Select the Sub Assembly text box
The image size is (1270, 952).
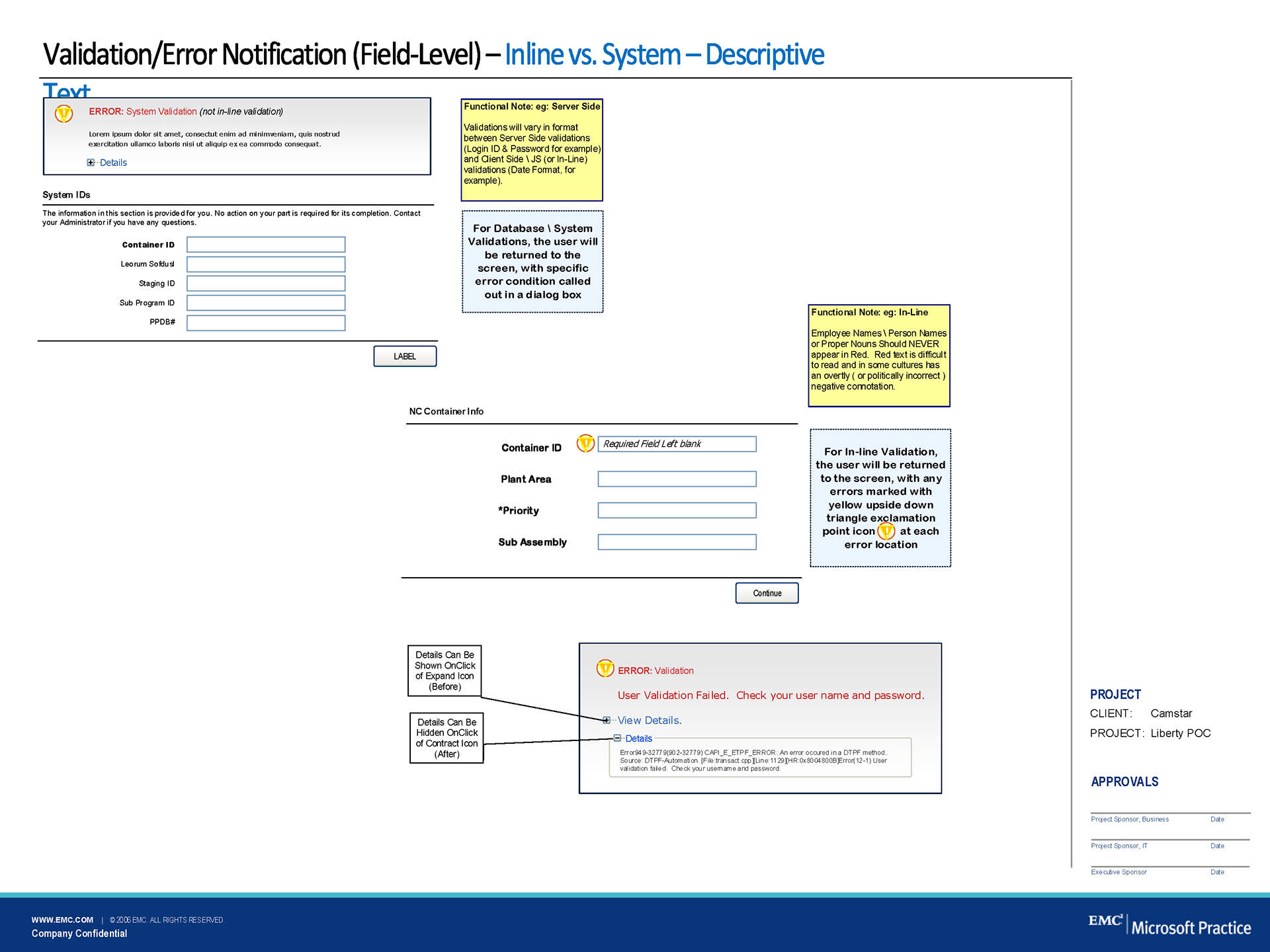tap(677, 542)
